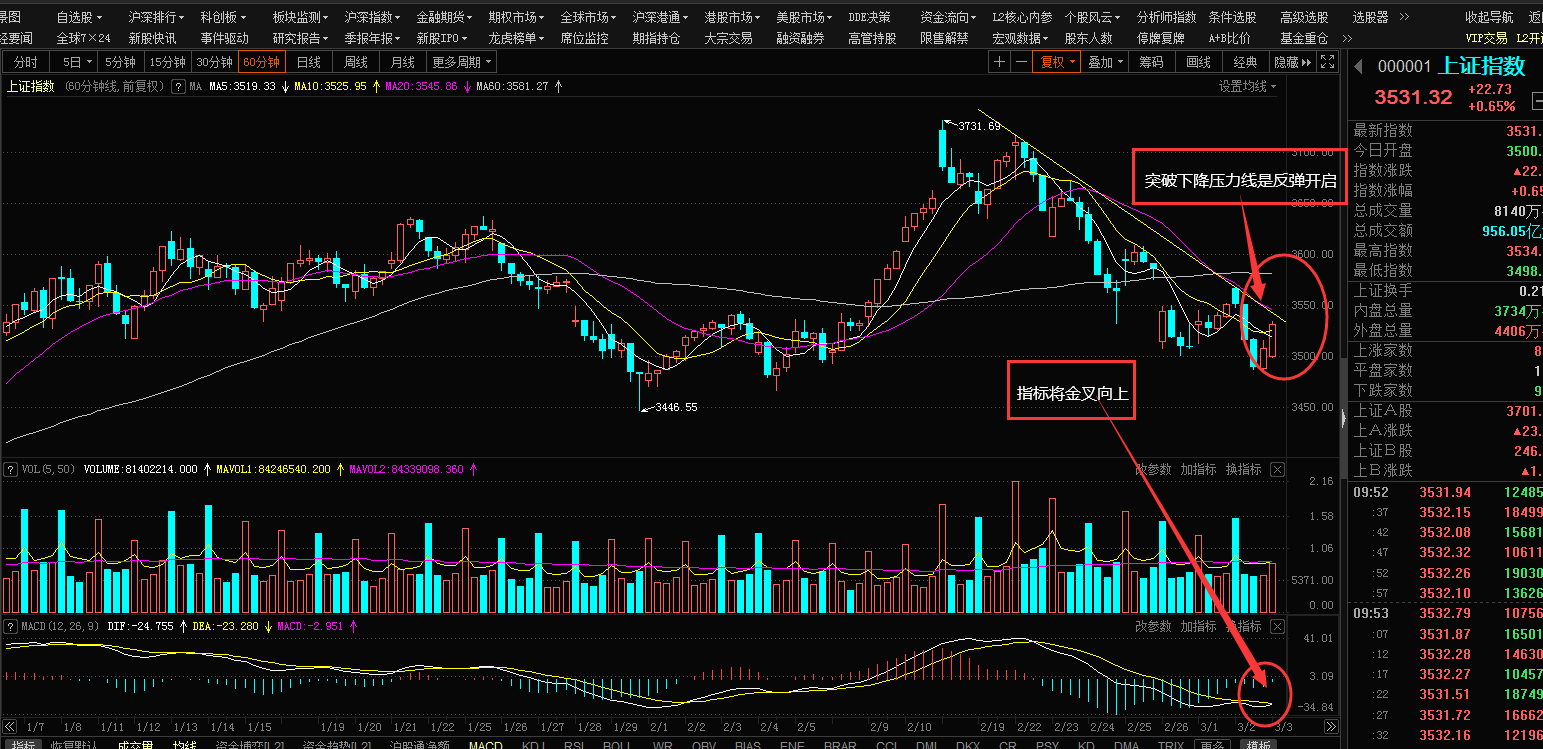This screenshot has height=749, width=1543.
Task: Close the VOL volume sub-panel
Action: tap(1277, 469)
